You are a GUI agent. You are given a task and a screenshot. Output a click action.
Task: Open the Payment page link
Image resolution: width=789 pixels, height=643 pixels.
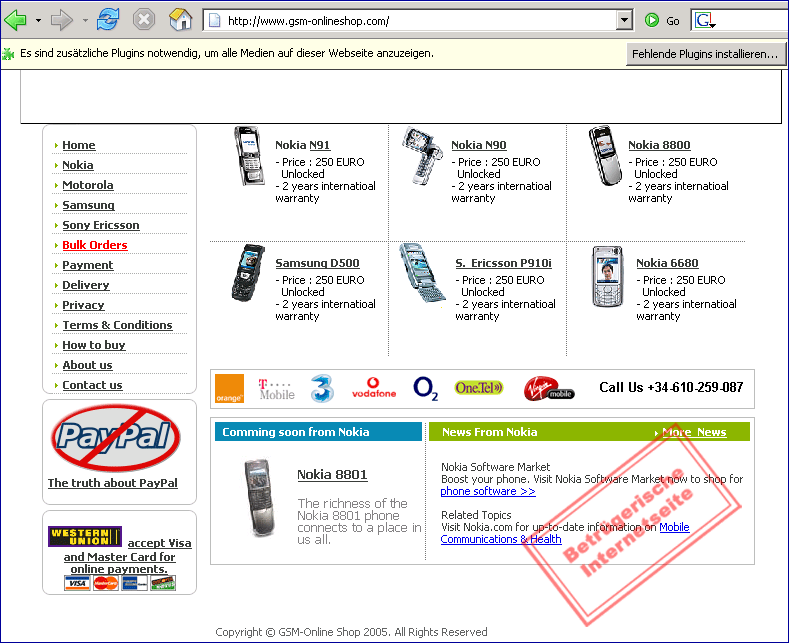[88, 265]
